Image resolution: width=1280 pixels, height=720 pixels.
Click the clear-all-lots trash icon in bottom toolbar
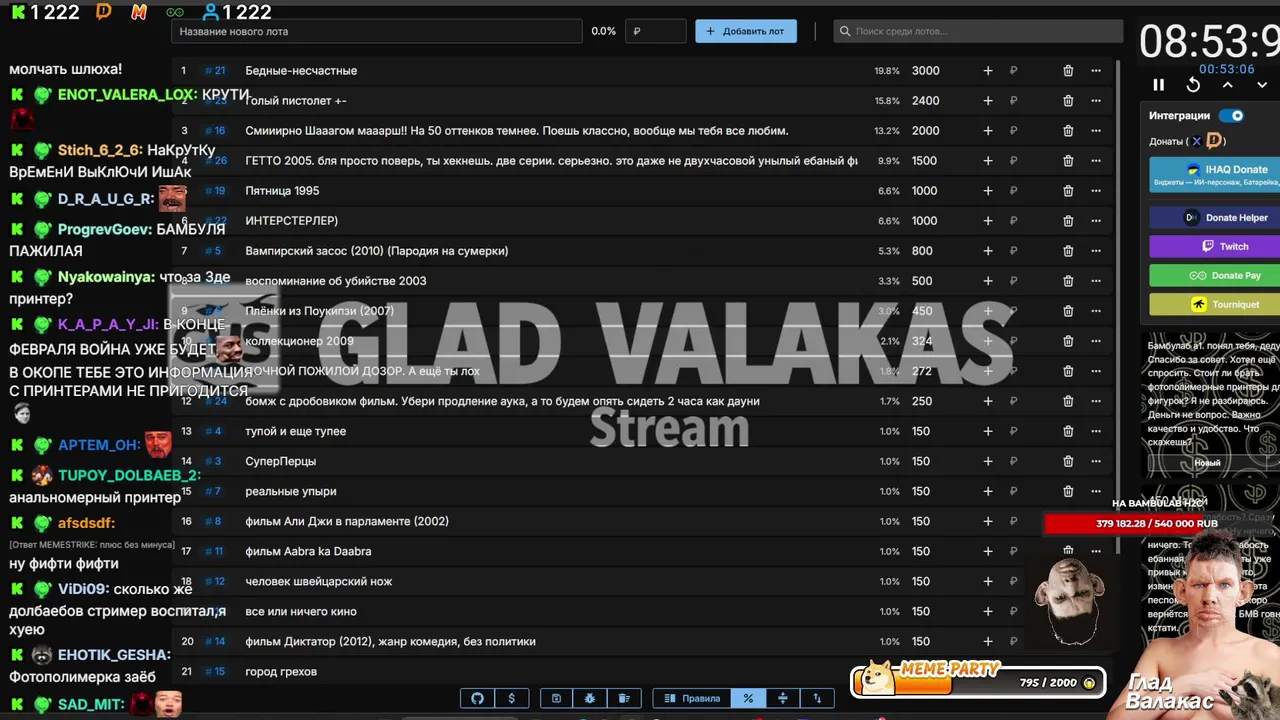point(624,698)
